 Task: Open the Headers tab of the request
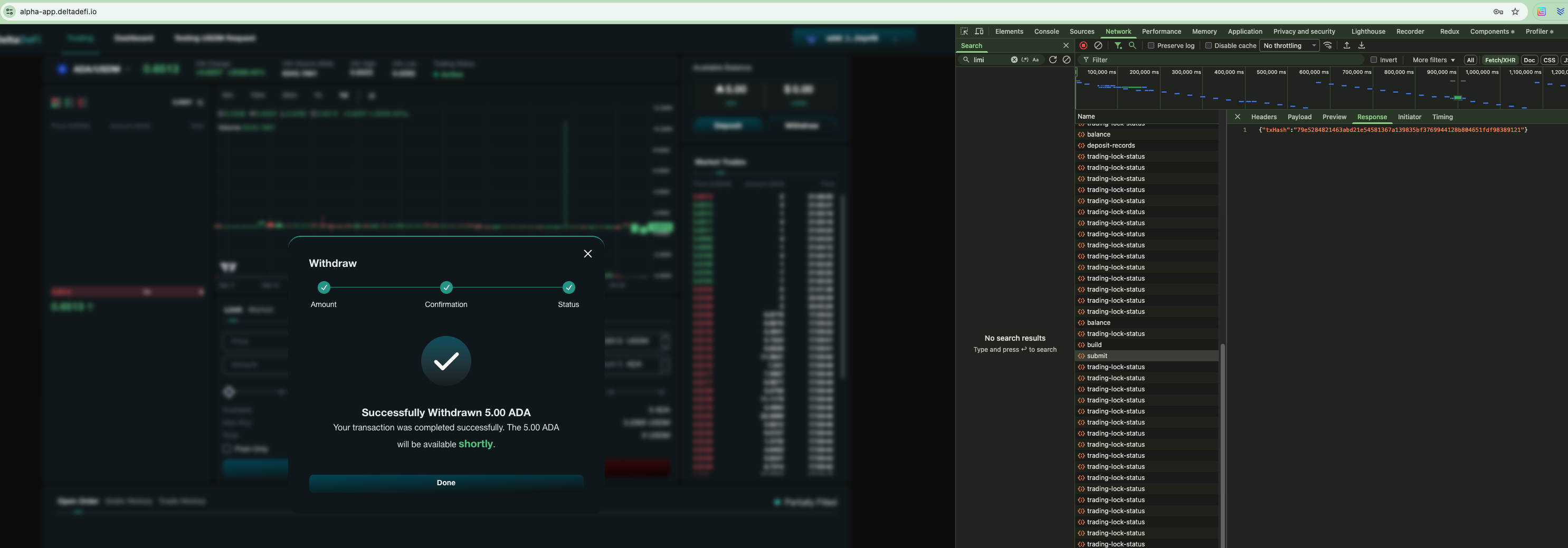point(1263,117)
